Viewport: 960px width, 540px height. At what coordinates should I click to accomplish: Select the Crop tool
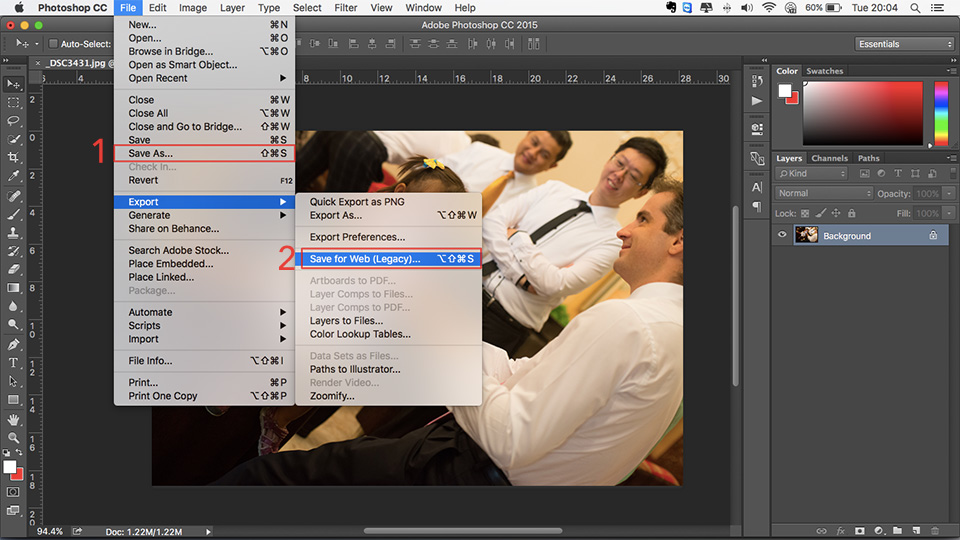[13, 157]
